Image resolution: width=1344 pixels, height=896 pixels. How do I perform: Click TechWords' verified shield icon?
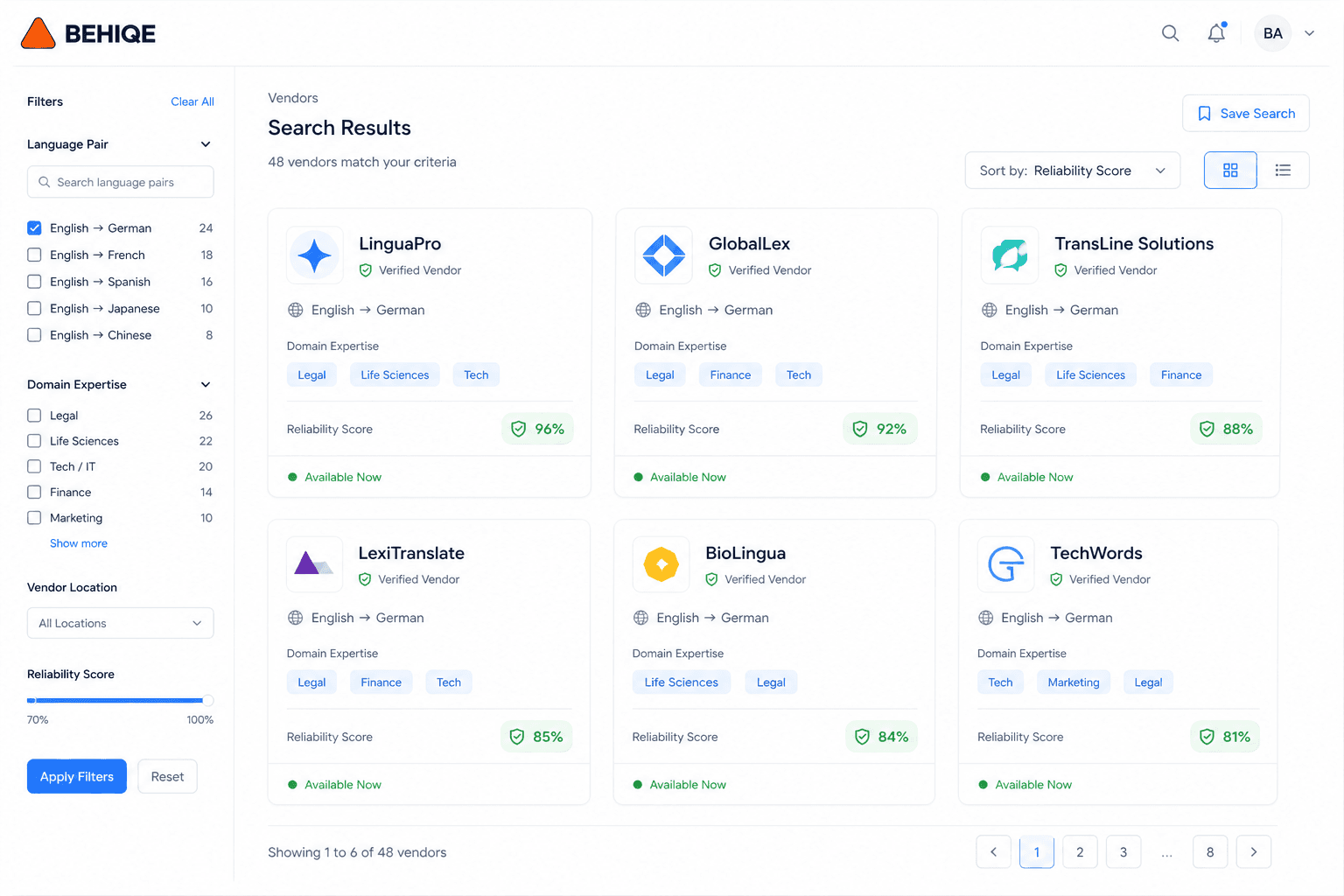tap(1056, 579)
